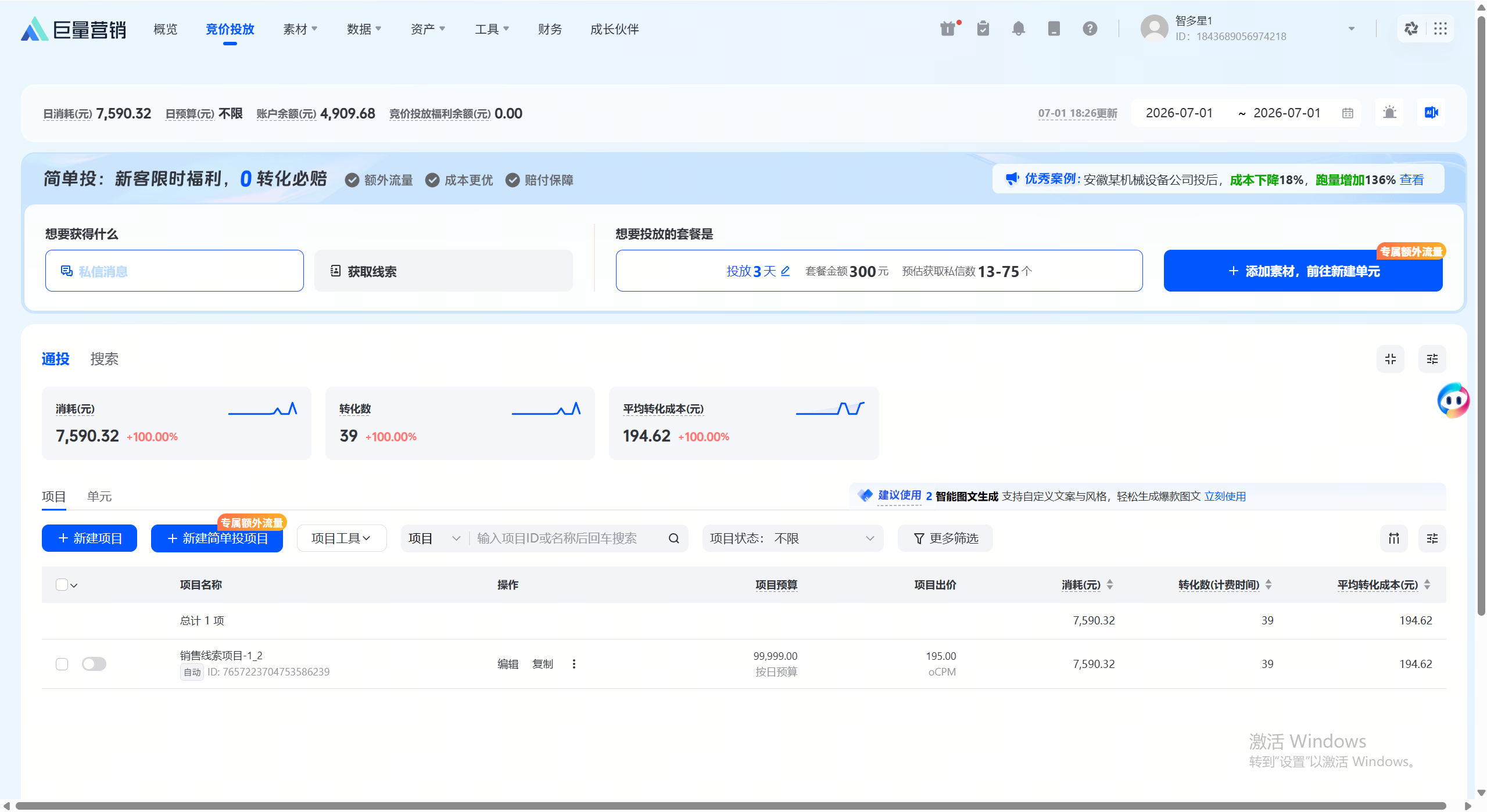Open the 项目 search type dropdown

(435, 538)
